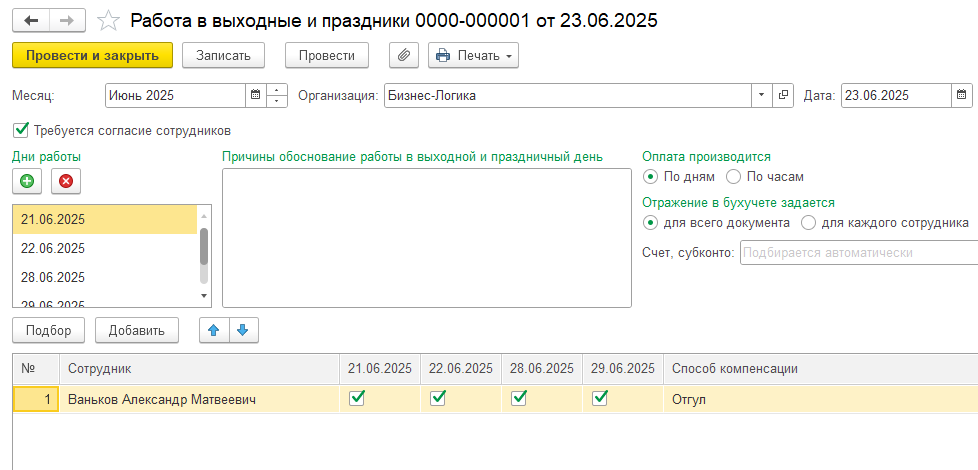Uncheck 28.06.2025 for Ваньков Александр

pyautogui.click(x=519, y=398)
